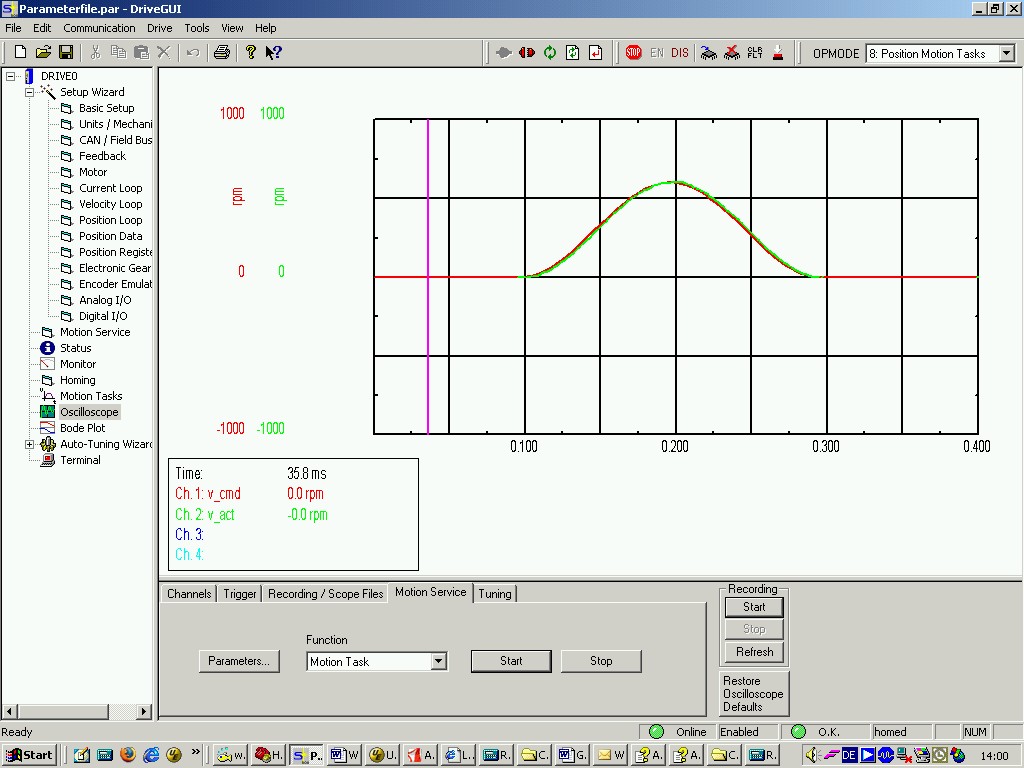This screenshot has width=1024, height=768.
Task: Open Terminal from the navigation tree
Action: [80, 460]
